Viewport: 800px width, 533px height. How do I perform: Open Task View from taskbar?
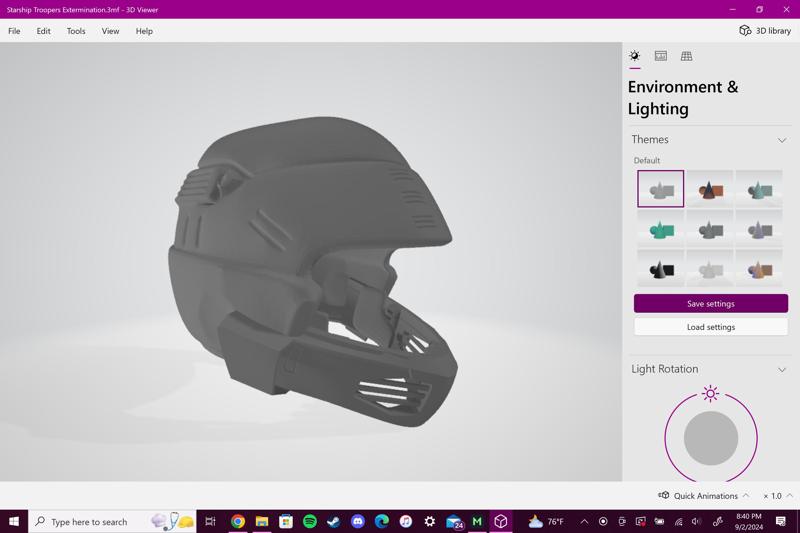click(210, 521)
